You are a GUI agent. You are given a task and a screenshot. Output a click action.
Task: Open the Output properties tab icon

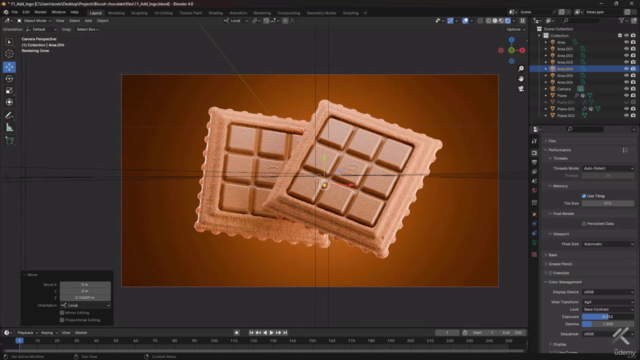tap(534, 162)
